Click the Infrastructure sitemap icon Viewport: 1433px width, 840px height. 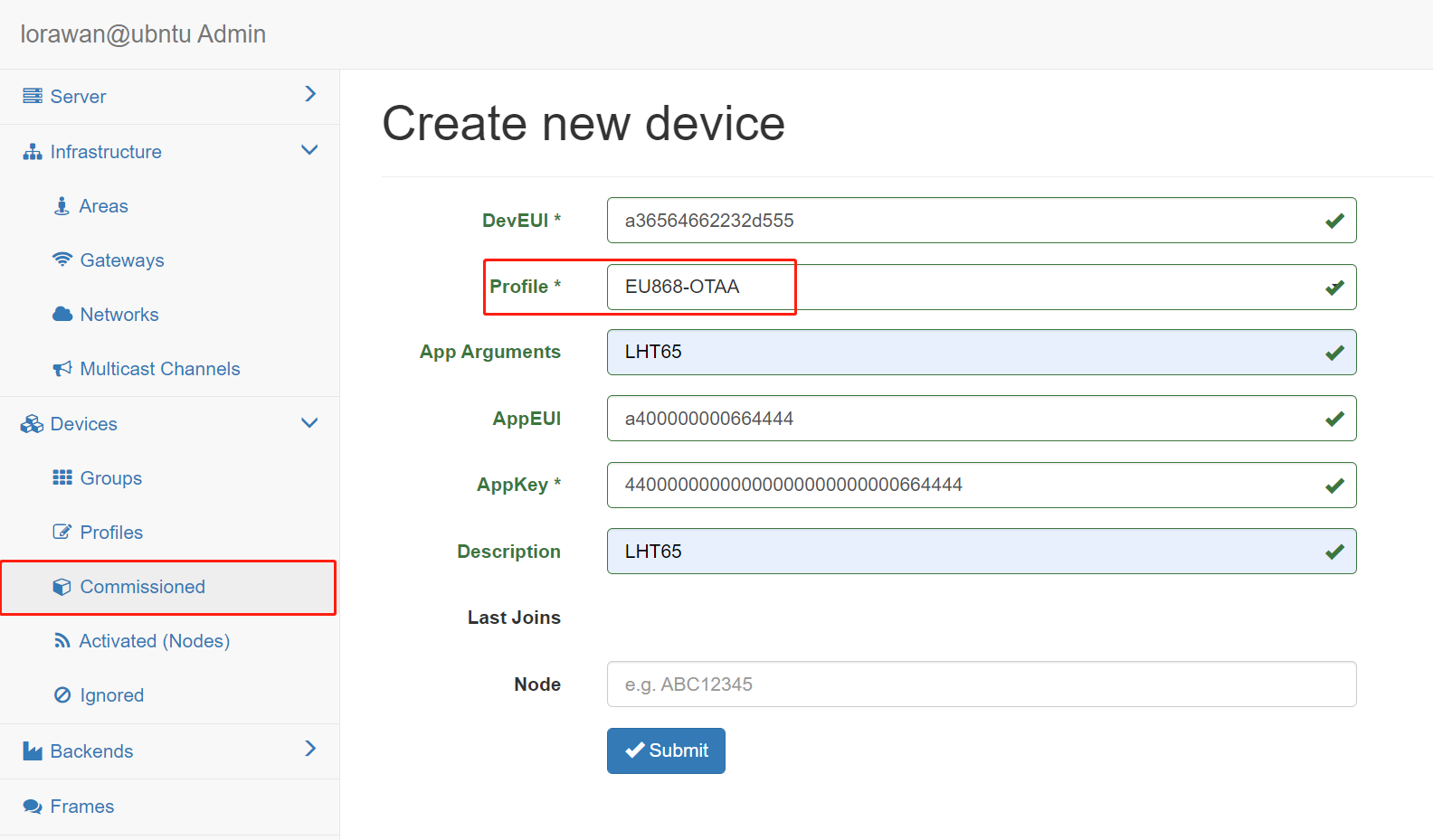33,152
